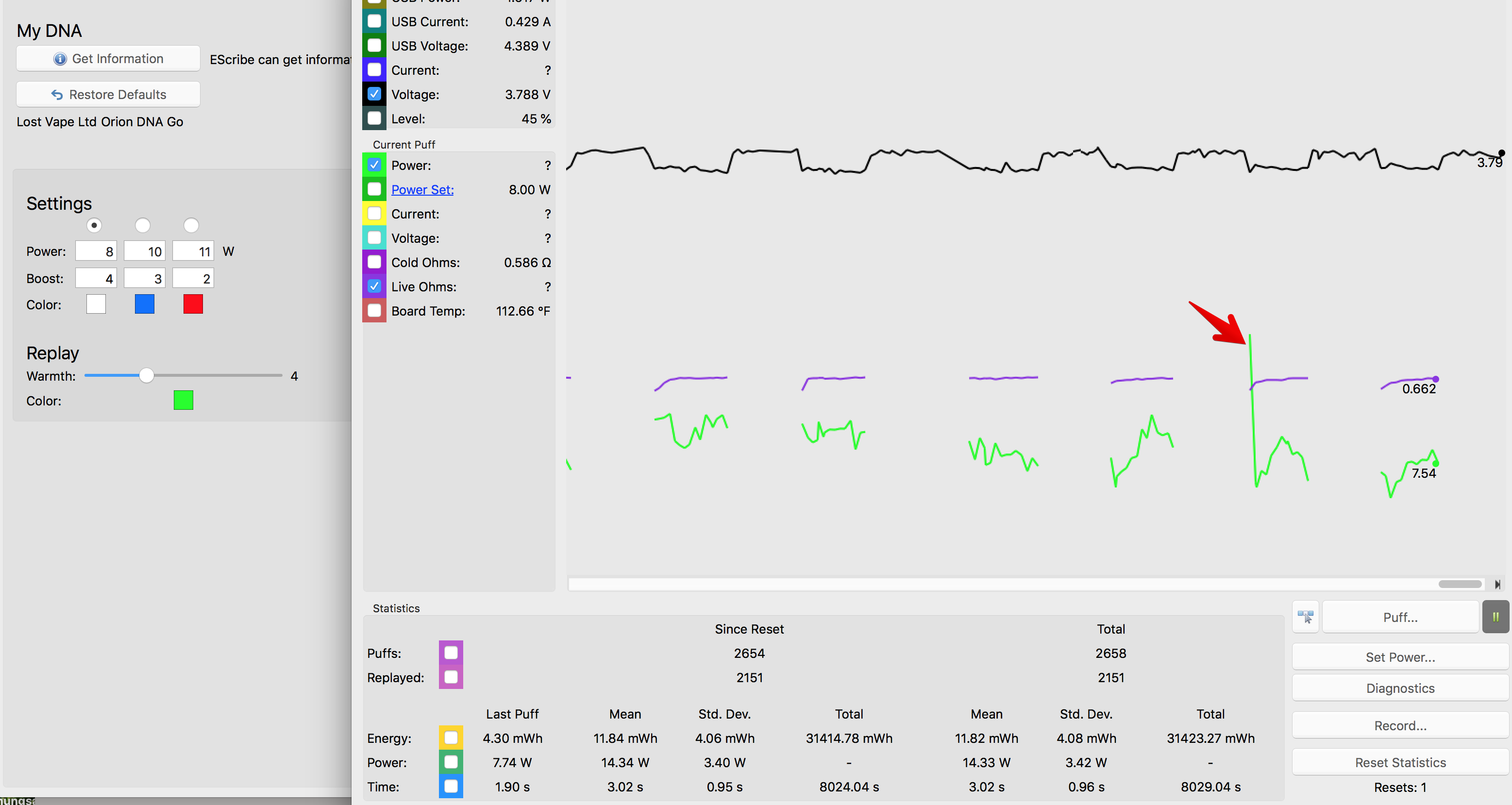Viewport: 1512px width, 805px height.
Task: Open Set Power... dialog
Action: click(1400, 657)
